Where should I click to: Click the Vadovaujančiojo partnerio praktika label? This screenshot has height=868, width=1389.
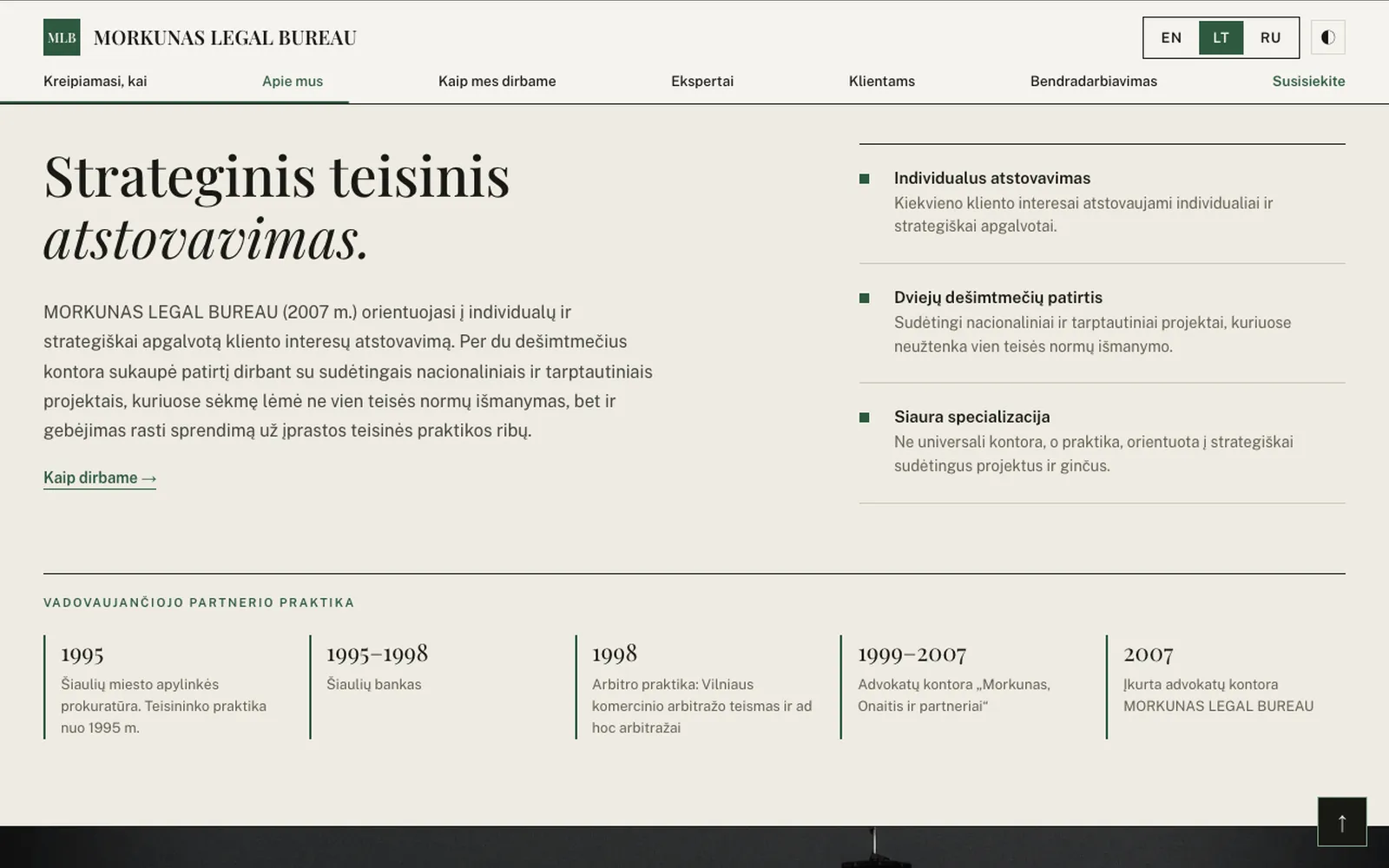[x=199, y=602]
